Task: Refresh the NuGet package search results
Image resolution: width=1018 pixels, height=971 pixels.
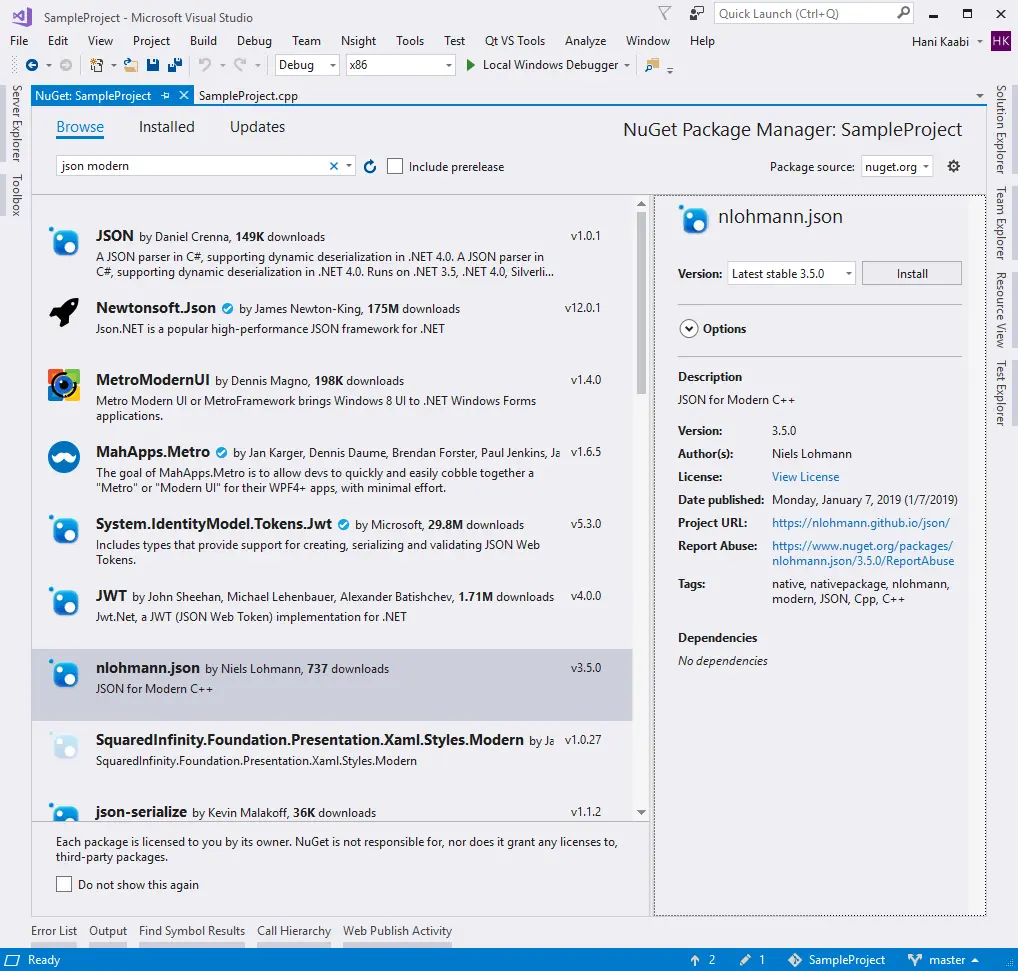Action: tap(370, 167)
